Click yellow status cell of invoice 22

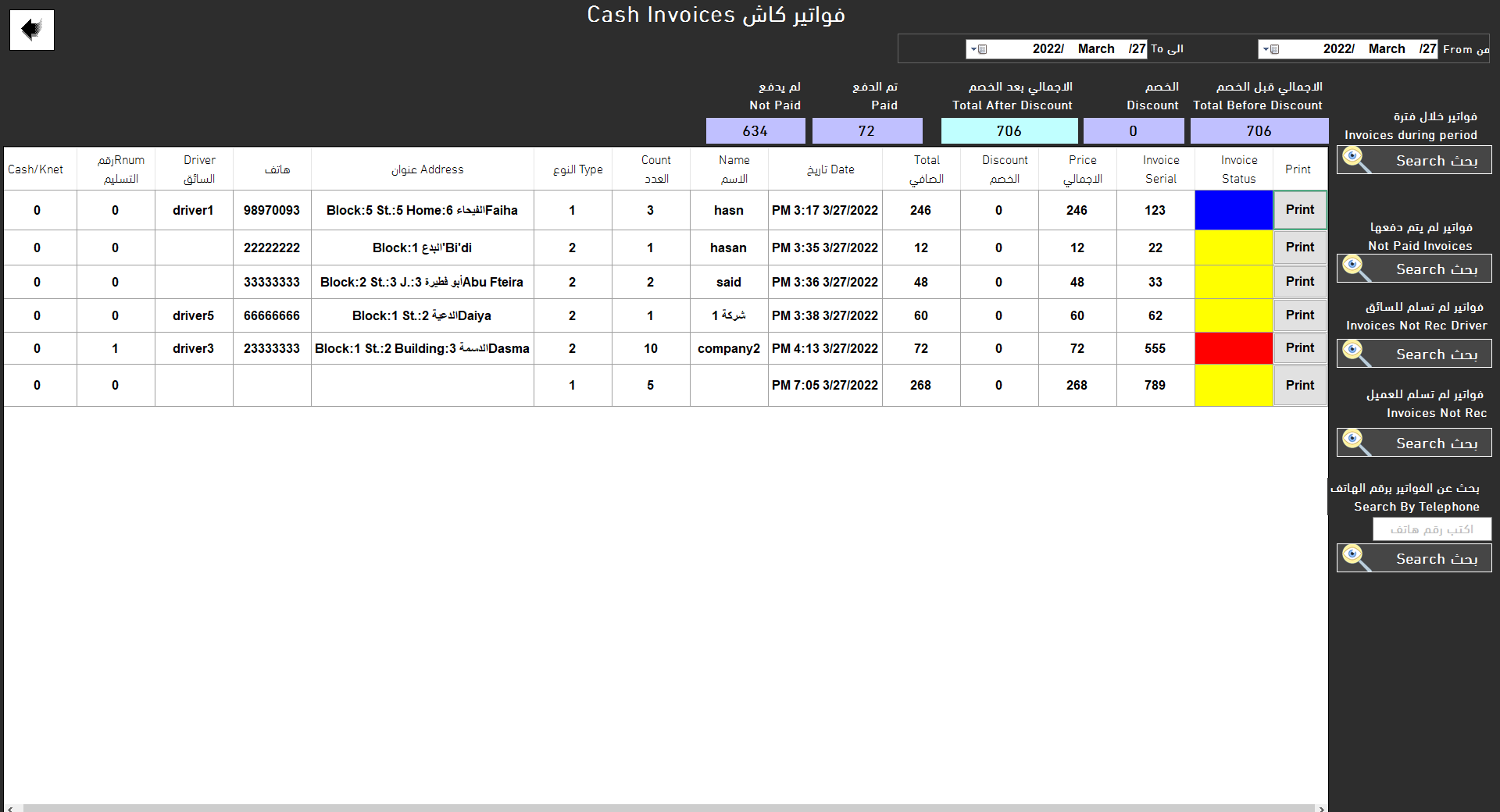pyautogui.click(x=1234, y=248)
